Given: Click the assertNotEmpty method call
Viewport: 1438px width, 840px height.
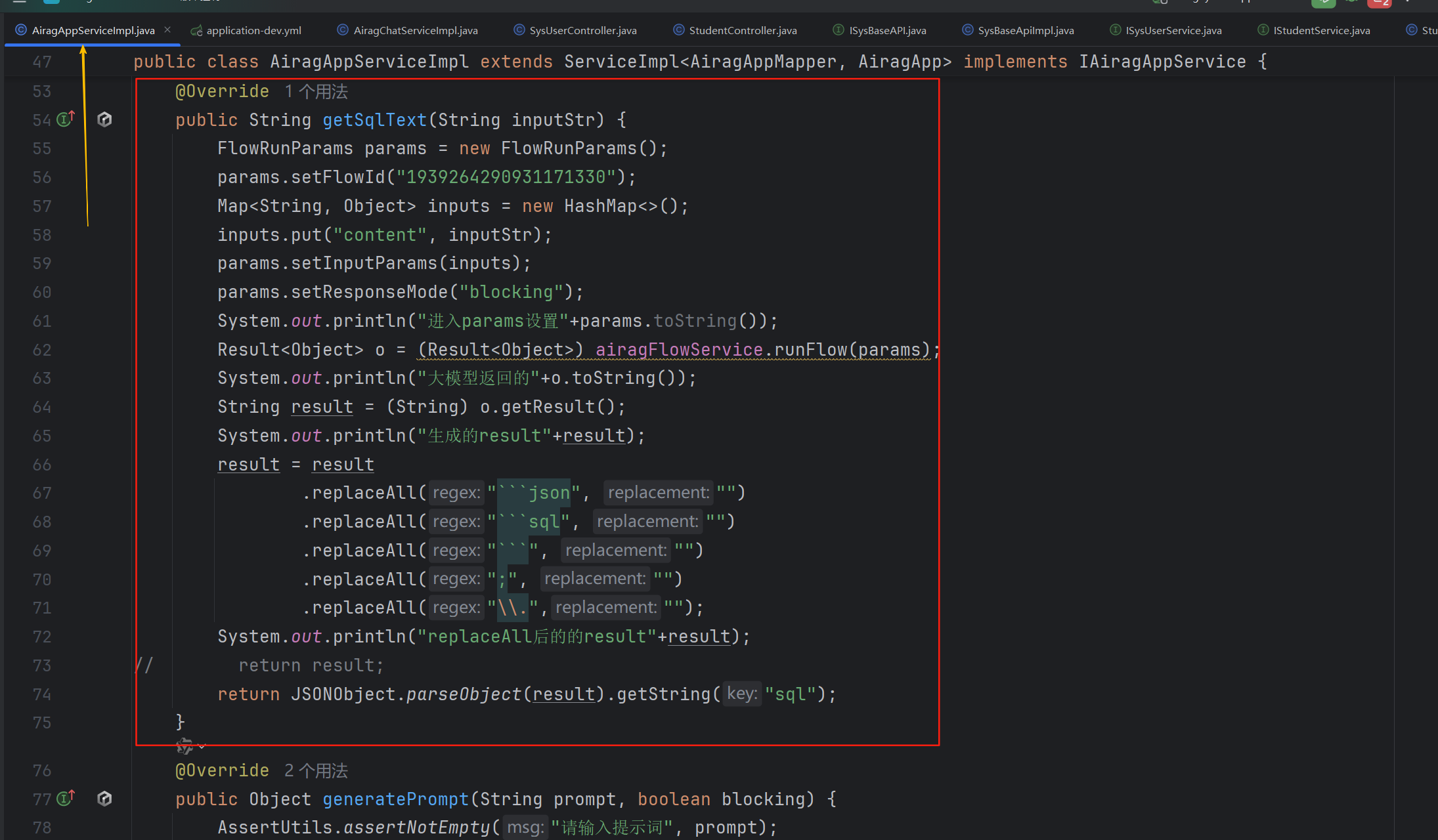Looking at the screenshot, I should pyautogui.click(x=417, y=828).
